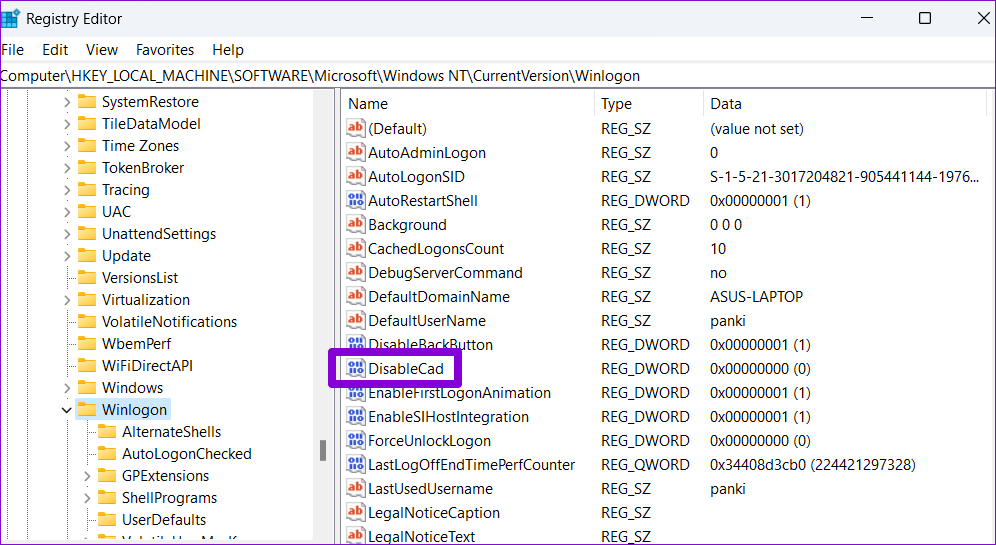Screen dimensions: 996x545
Task: Expand the Windows key
Action: tap(67, 388)
